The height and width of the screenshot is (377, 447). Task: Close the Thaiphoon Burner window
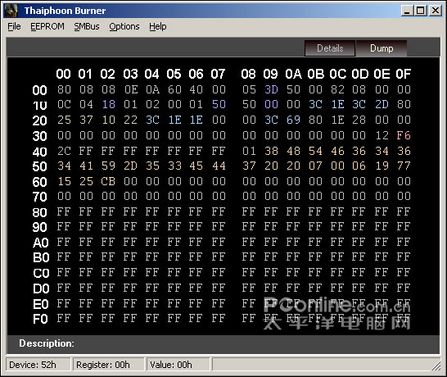435,11
